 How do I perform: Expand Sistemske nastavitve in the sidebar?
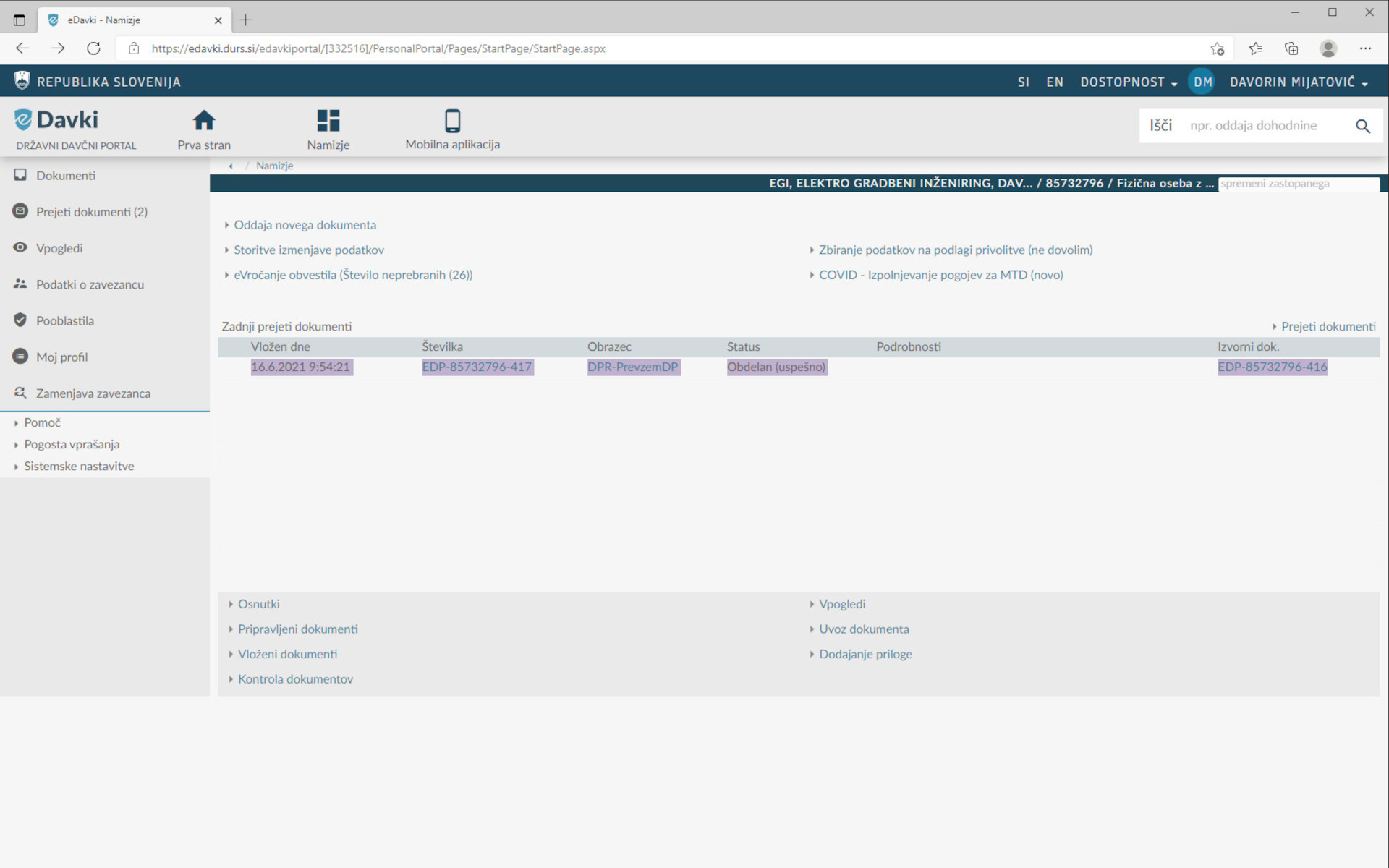[x=79, y=467]
